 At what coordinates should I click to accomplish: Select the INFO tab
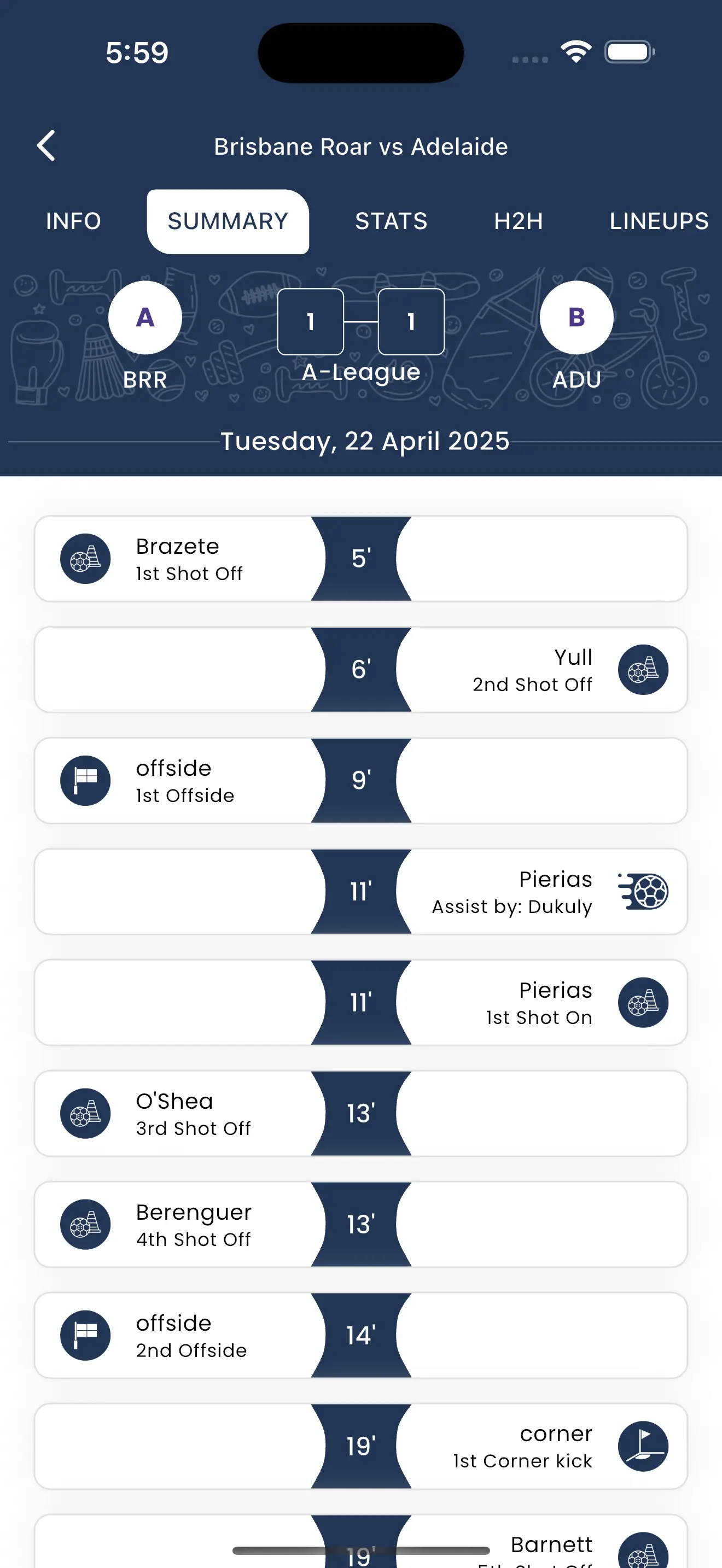pyautogui.click(x=73, y=221)
